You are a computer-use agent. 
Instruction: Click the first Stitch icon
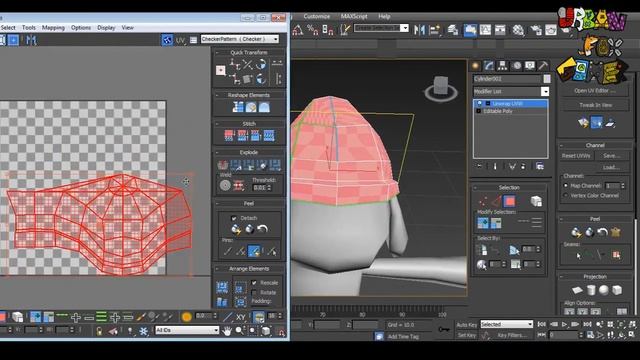pyautogui.click(x=229, y=136)
